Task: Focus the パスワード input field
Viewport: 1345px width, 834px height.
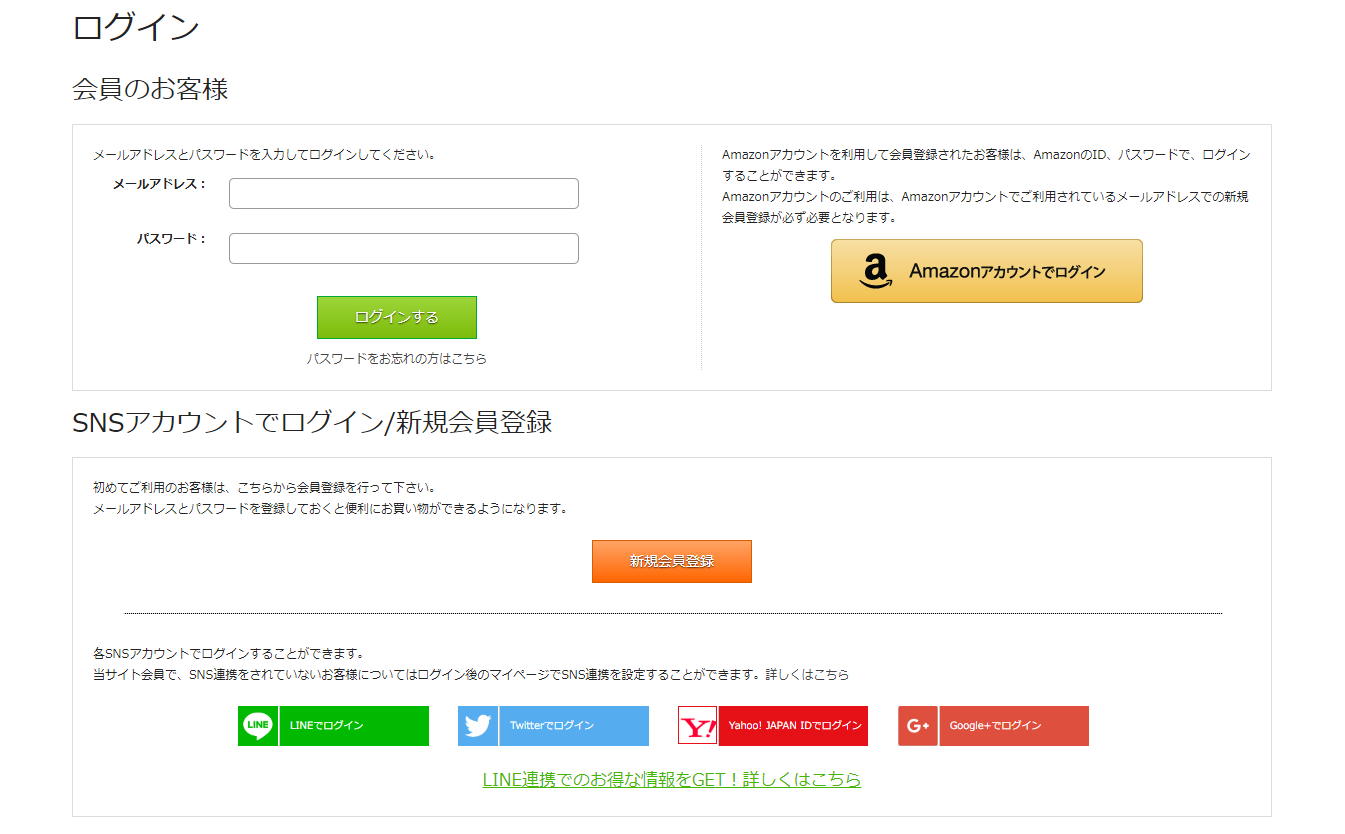Action: [404, 249]
